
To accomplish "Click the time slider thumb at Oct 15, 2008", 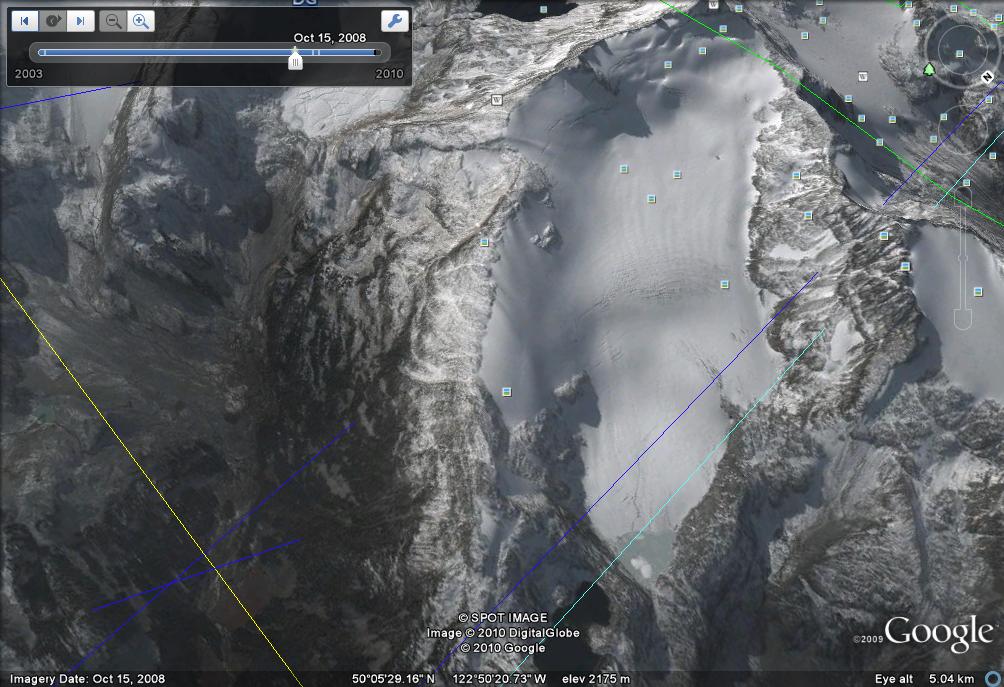I will (x=295, y=61).
